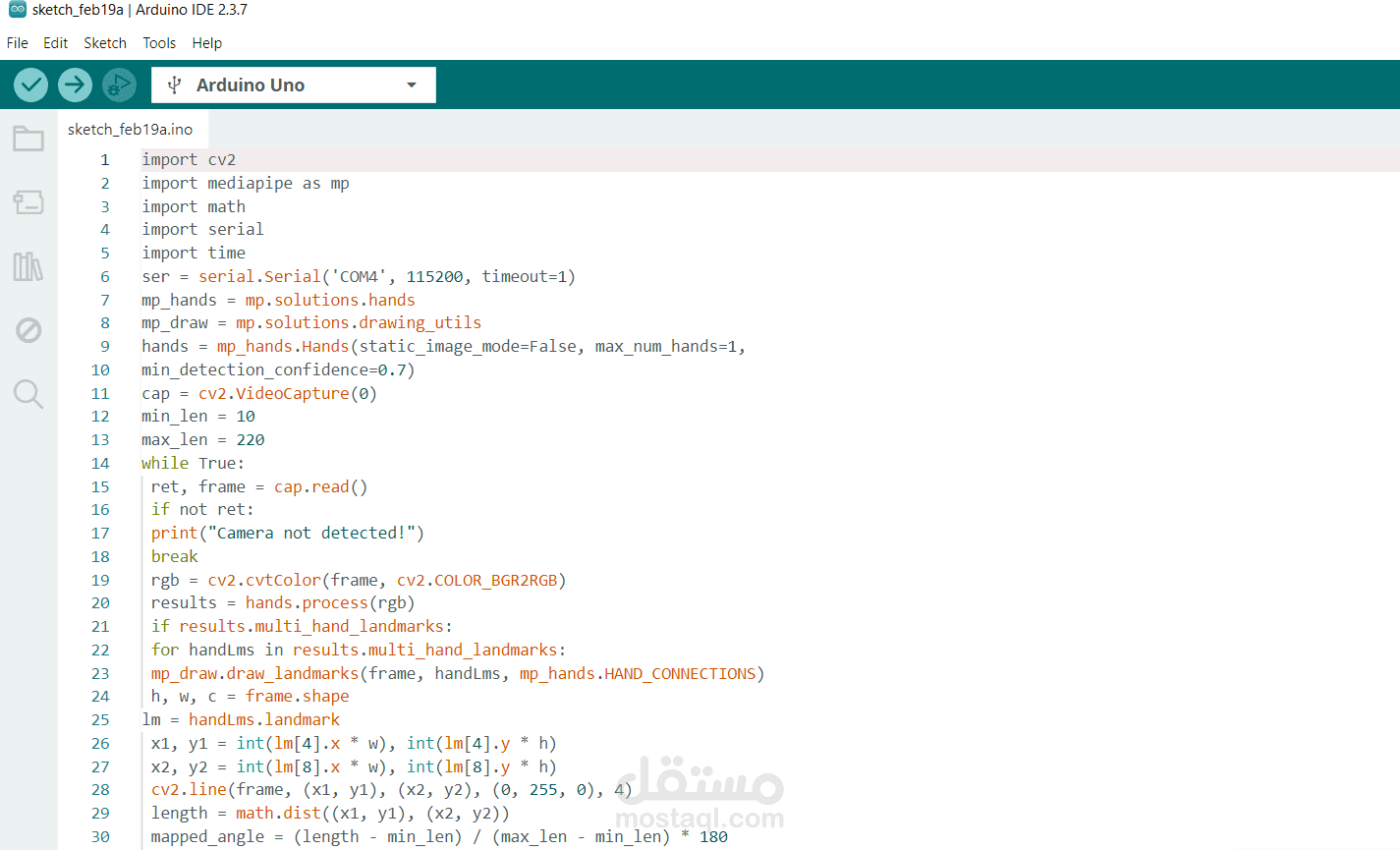The width and height of the screenshot is (1400, 850).
Task: Click the 'mp_hands = mp.solutions.hands' line
Action: (278, 301)
